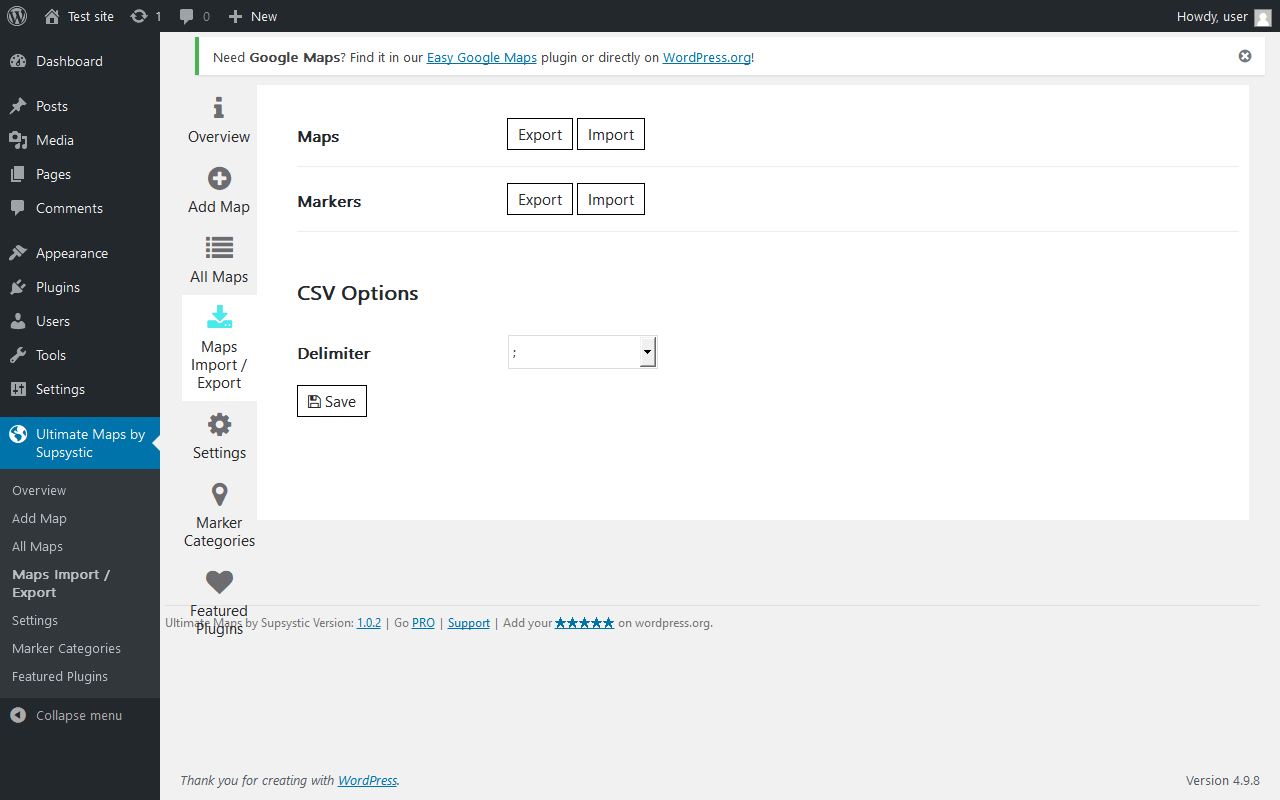The height and width of the screenshot is (800, 1280).
Task: Open the Media library in the sidebar
Action: pos(80,140)
